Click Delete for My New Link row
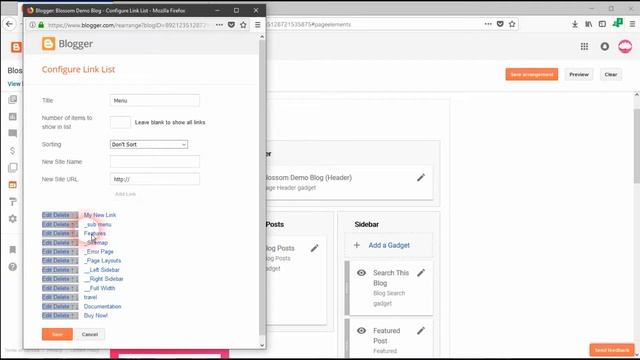The width and height of the screenshot is (640, 360). tap(61, 215)
